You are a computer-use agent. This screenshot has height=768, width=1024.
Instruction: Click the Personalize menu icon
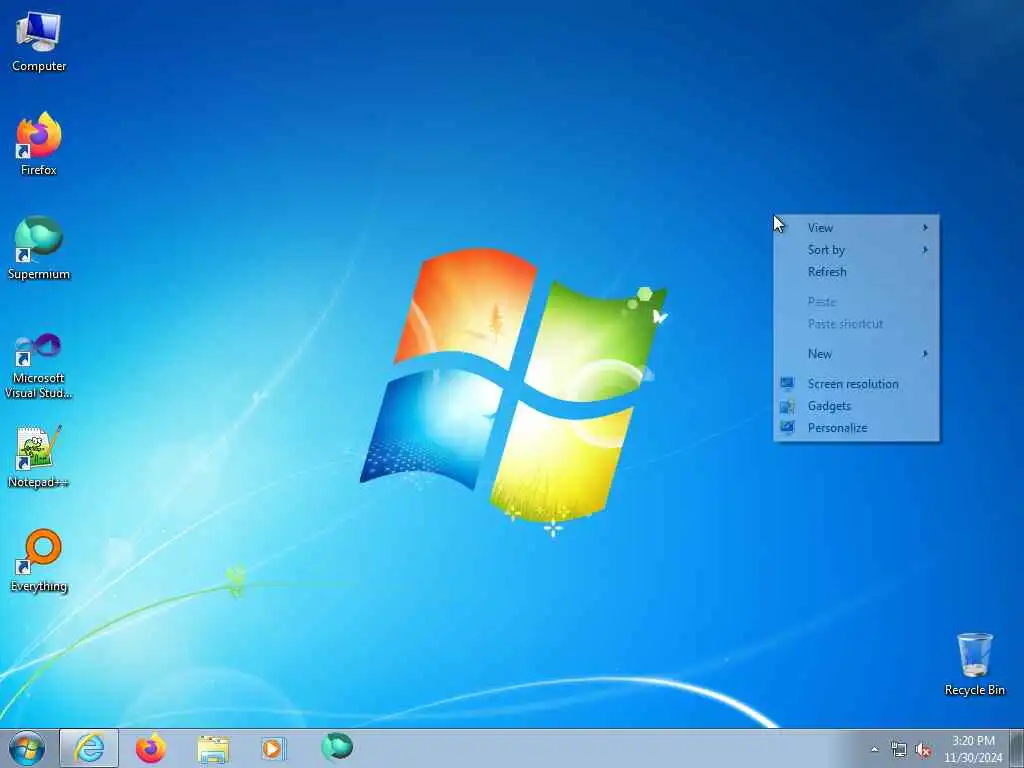[x=787, y=428]
